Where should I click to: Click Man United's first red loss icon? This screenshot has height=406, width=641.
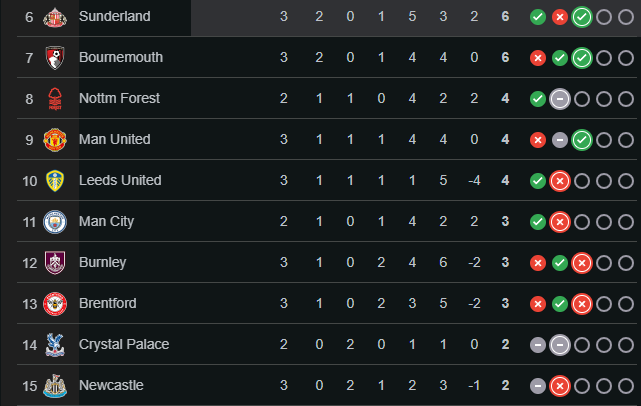(x=538, y=140)
